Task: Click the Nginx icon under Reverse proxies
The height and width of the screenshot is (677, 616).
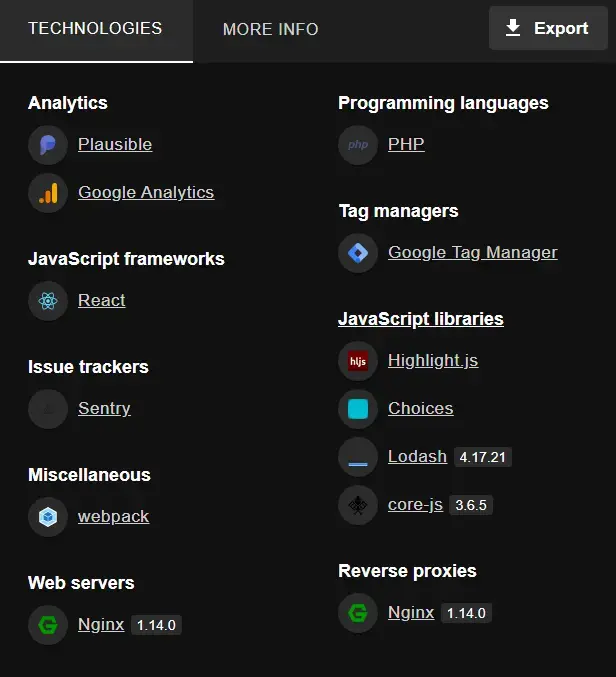Action: click(358, 613)
